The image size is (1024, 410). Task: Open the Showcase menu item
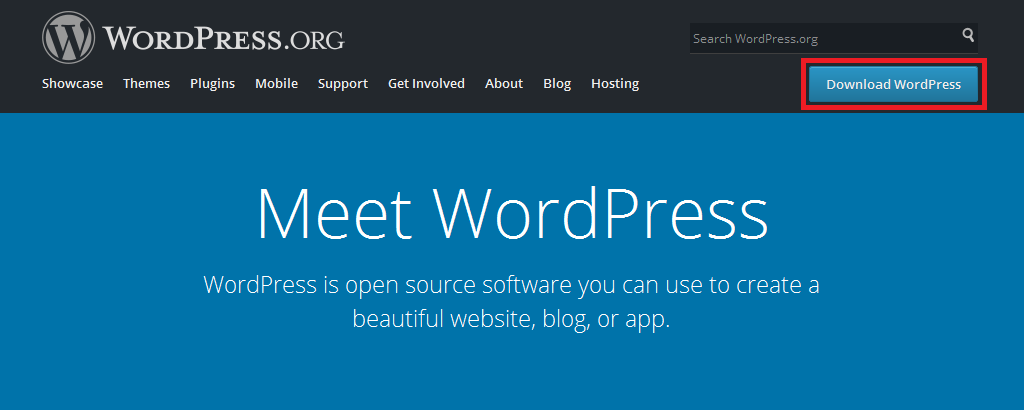(72, 84)
